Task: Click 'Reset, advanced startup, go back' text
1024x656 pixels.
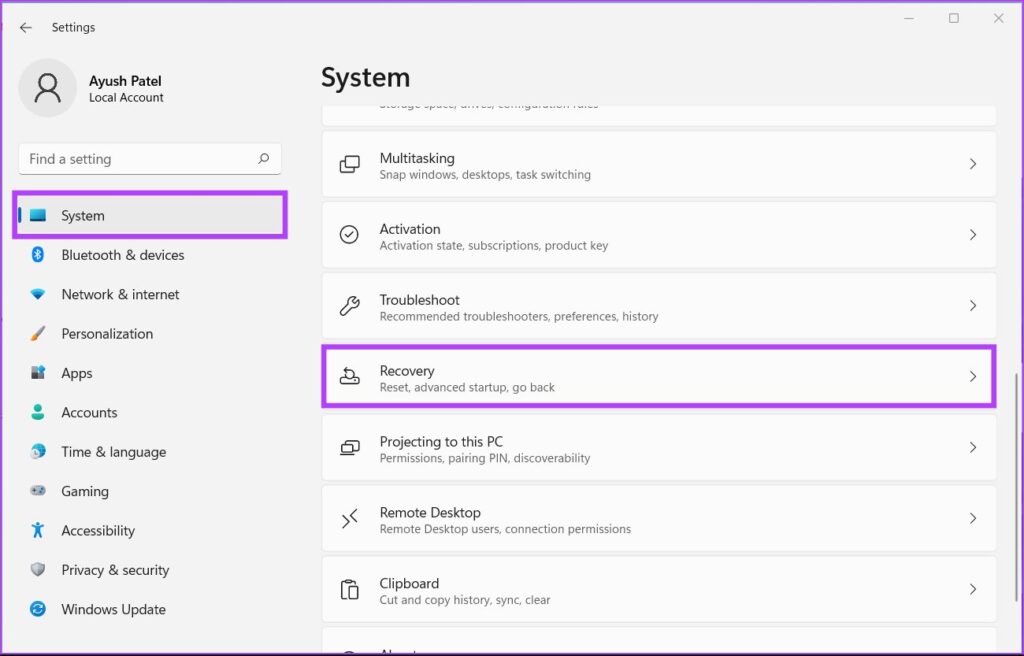Action: (467, 387)
